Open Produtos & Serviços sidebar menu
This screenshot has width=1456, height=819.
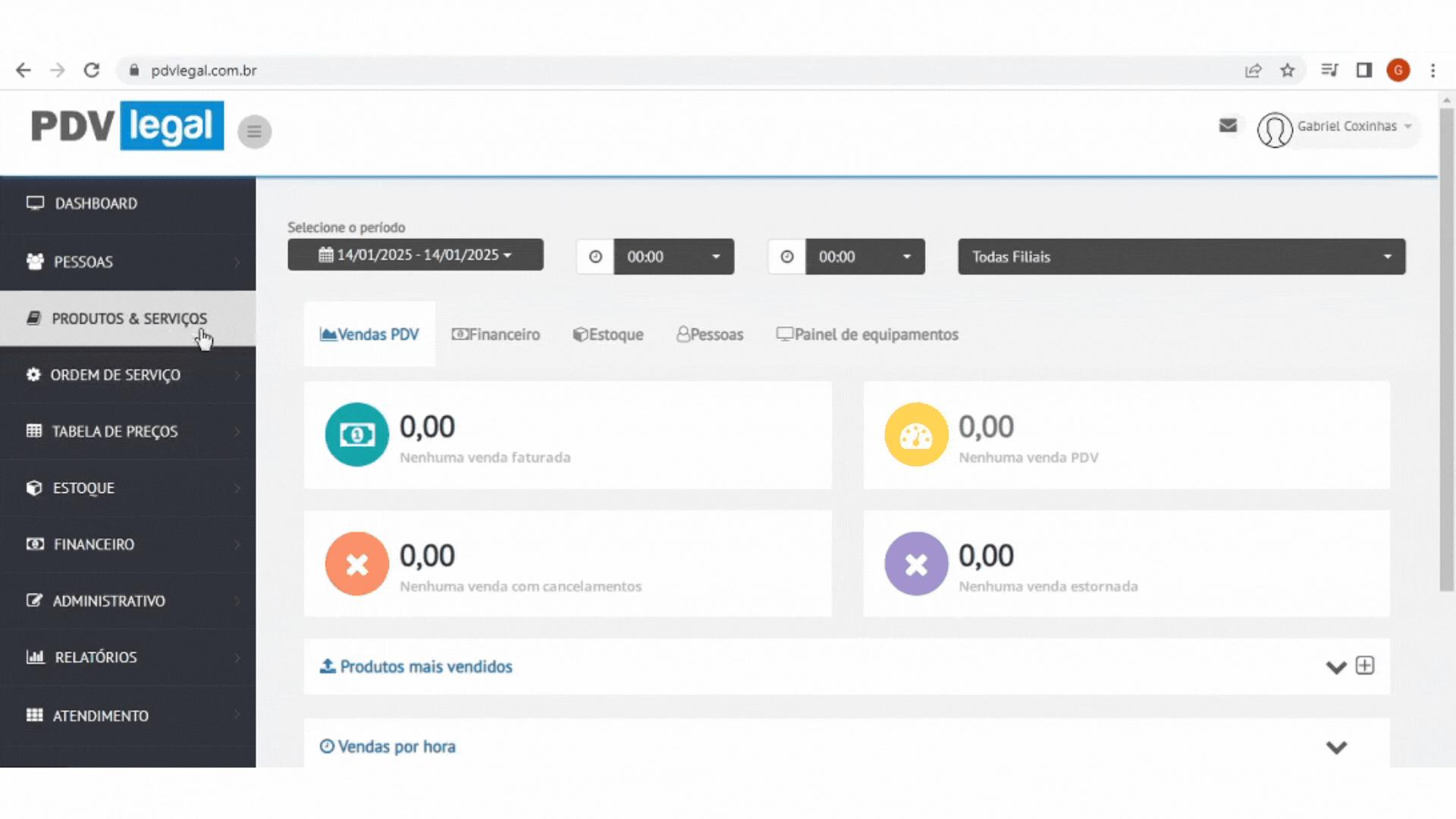coord(129,318)
